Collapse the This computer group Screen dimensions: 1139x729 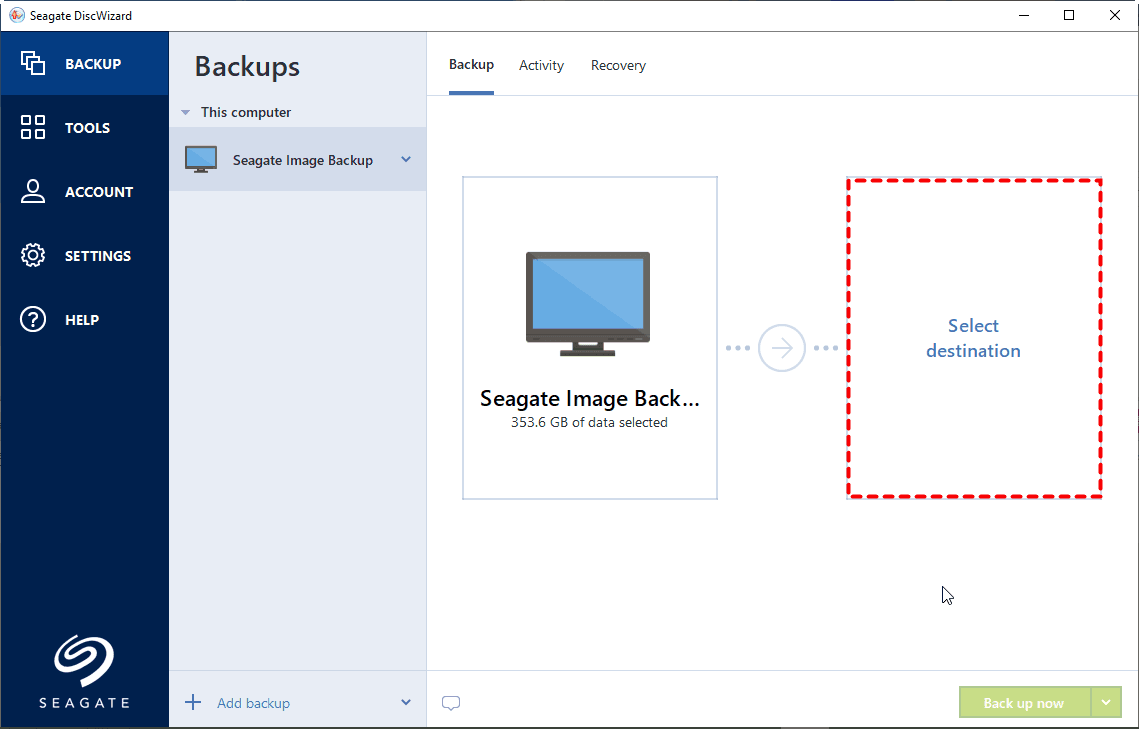[185, 113]
